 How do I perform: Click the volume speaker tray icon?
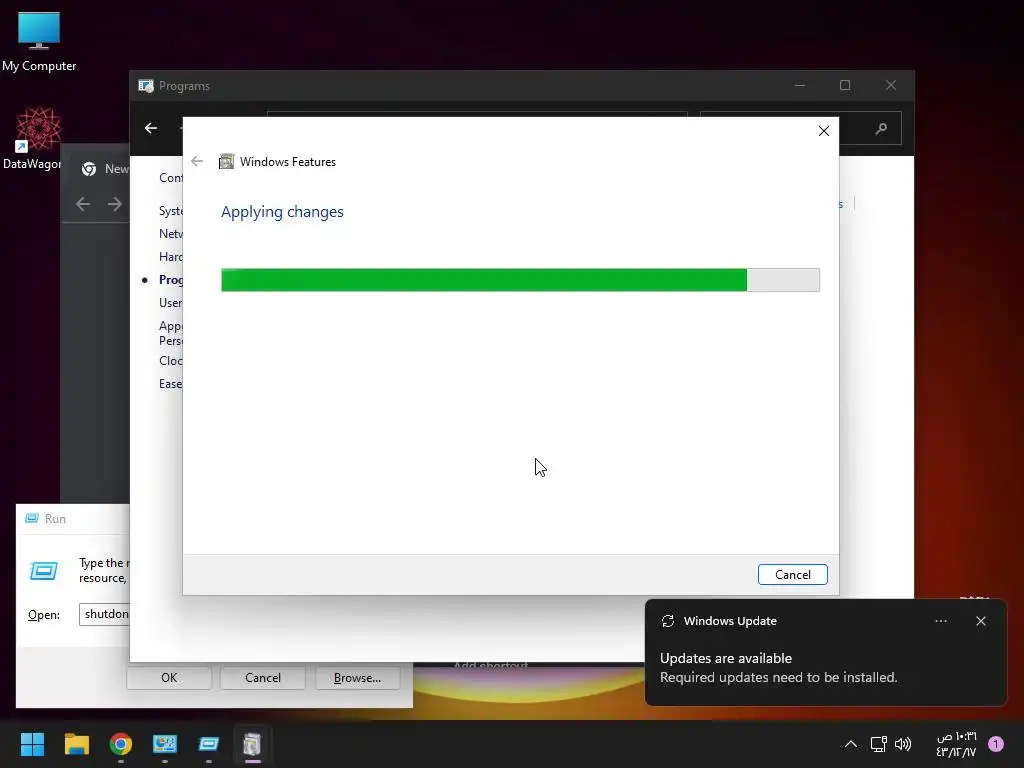[903, 744]
